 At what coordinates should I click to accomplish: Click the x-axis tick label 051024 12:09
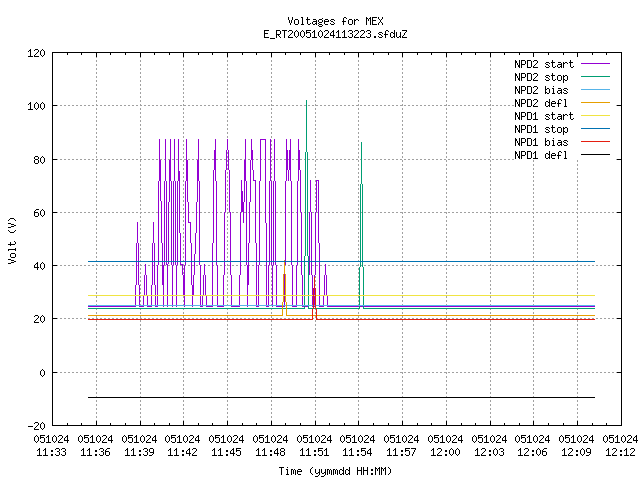(576, 445)
